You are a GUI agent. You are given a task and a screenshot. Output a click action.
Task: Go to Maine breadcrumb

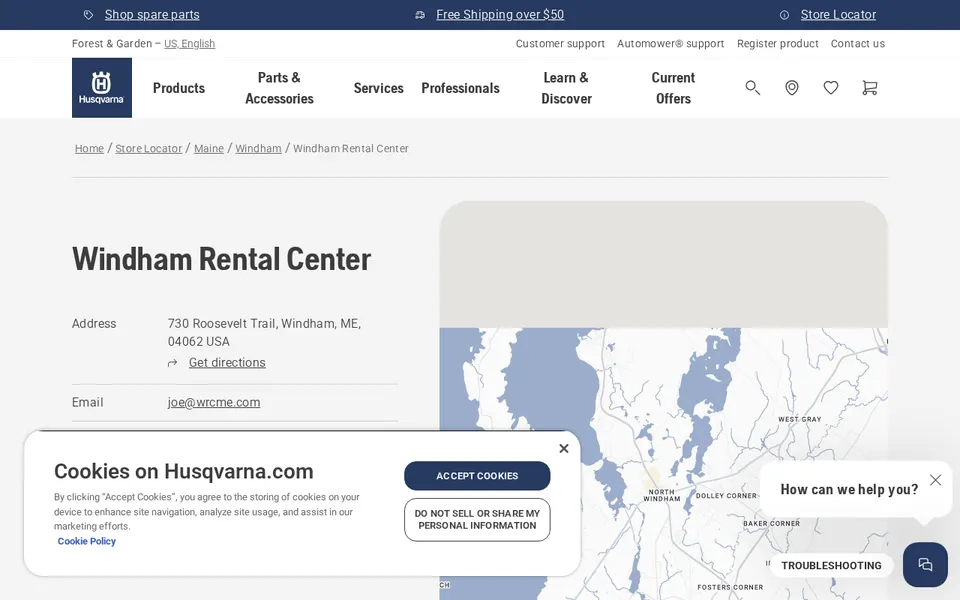point(209,148)
